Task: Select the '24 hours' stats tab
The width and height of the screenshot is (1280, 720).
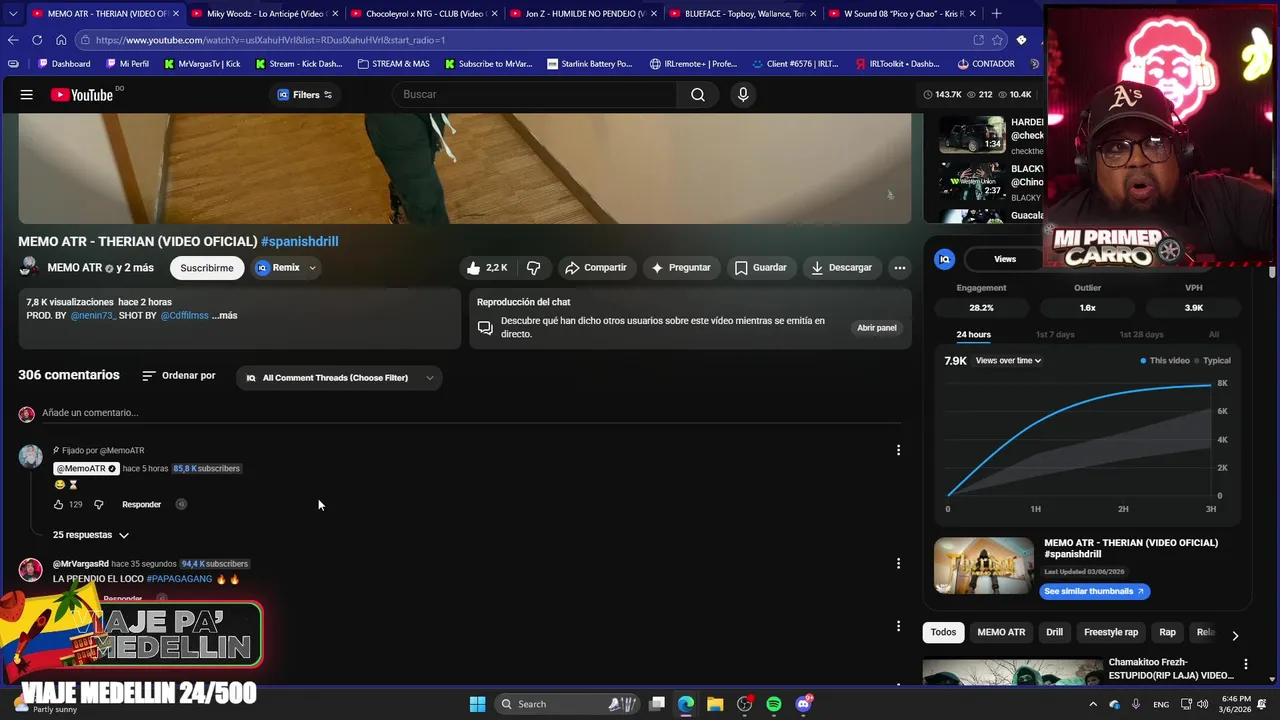Action: pos(973,335)
